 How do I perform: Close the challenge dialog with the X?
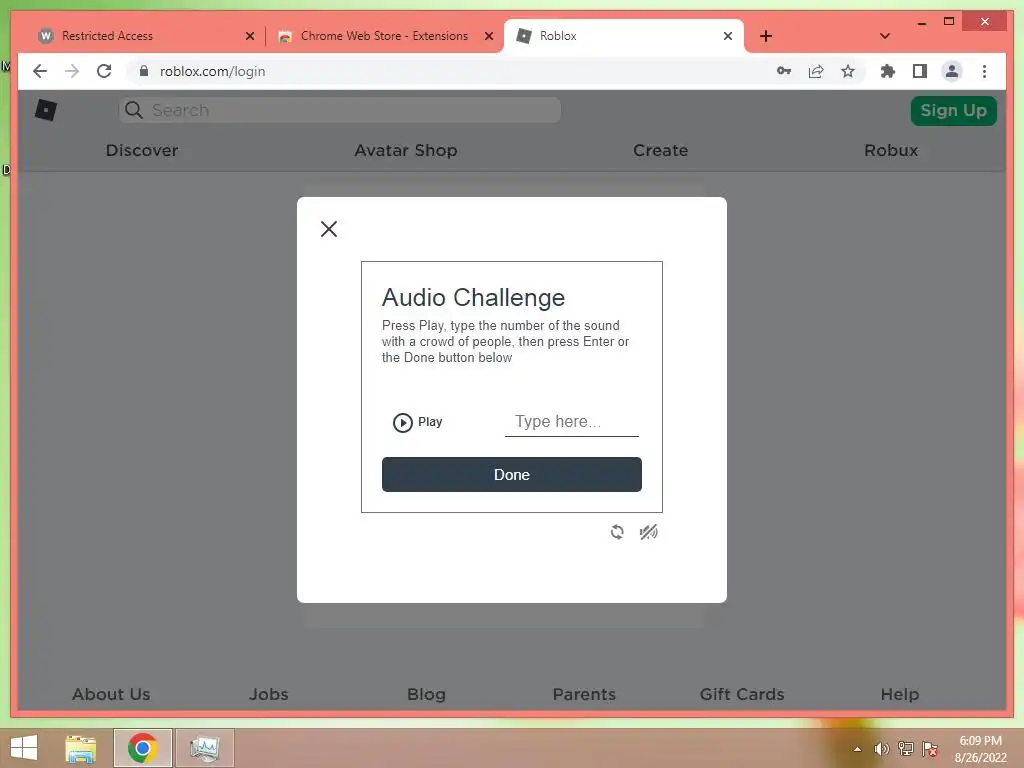click(x=329, y=229)
